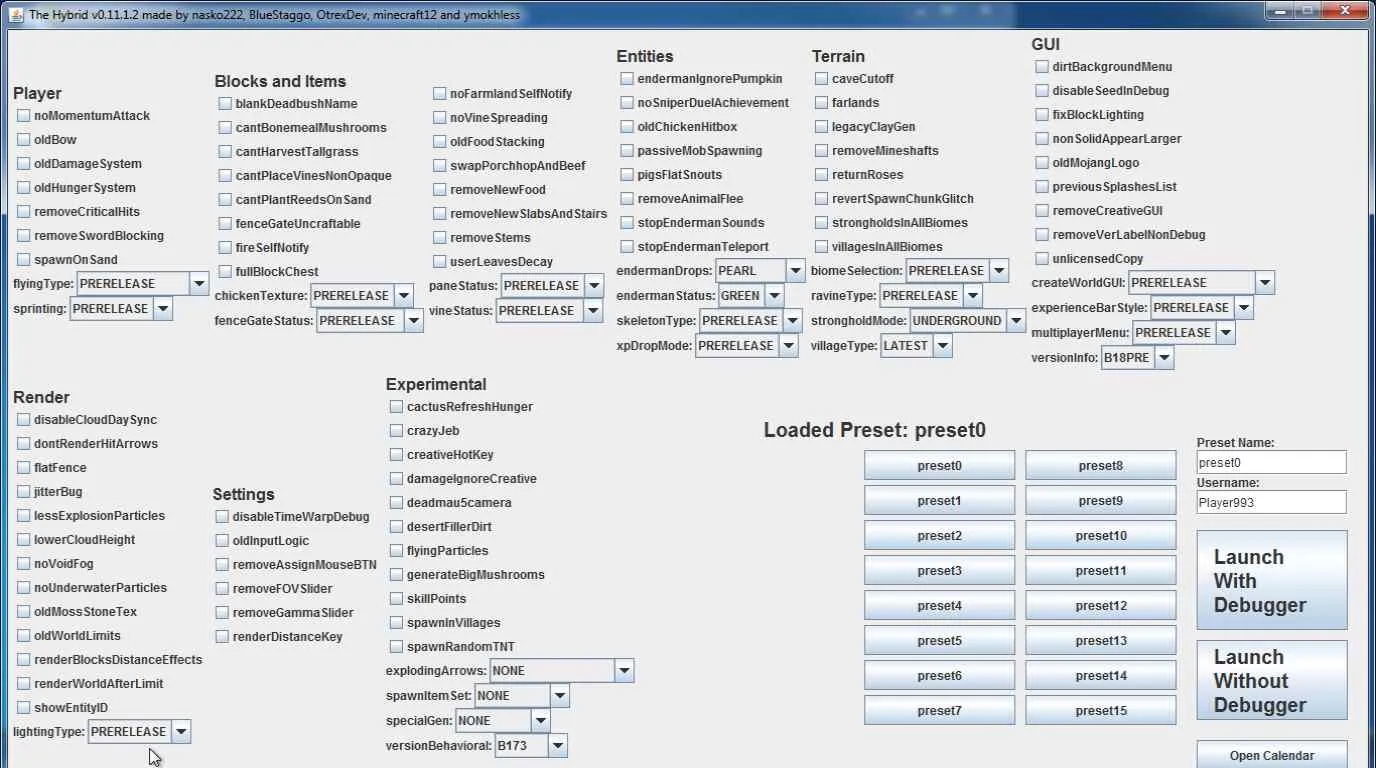
Task: Open the Calendar
Action: 1272,755
